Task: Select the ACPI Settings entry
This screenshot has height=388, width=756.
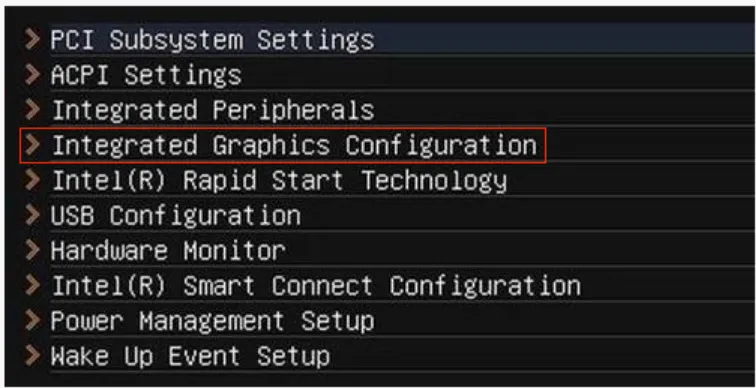Action: [x=147, y=76]
